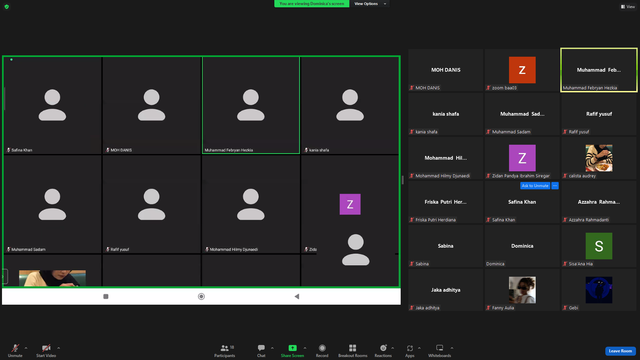Viewport: 640px width, 360px height.
Task: Open Breakout Rooms
Action: pyautogui.click(x=353, y=350)
